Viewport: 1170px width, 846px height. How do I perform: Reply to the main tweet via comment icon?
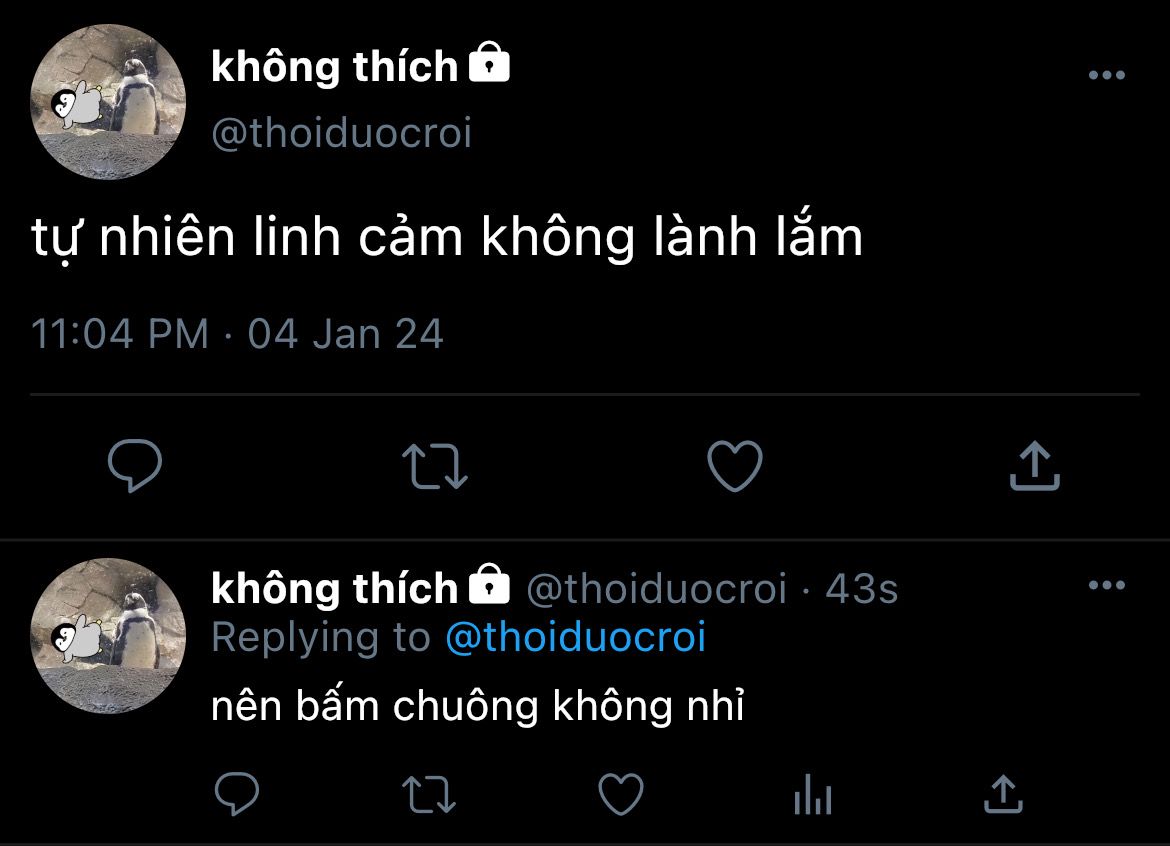point(135,465)
